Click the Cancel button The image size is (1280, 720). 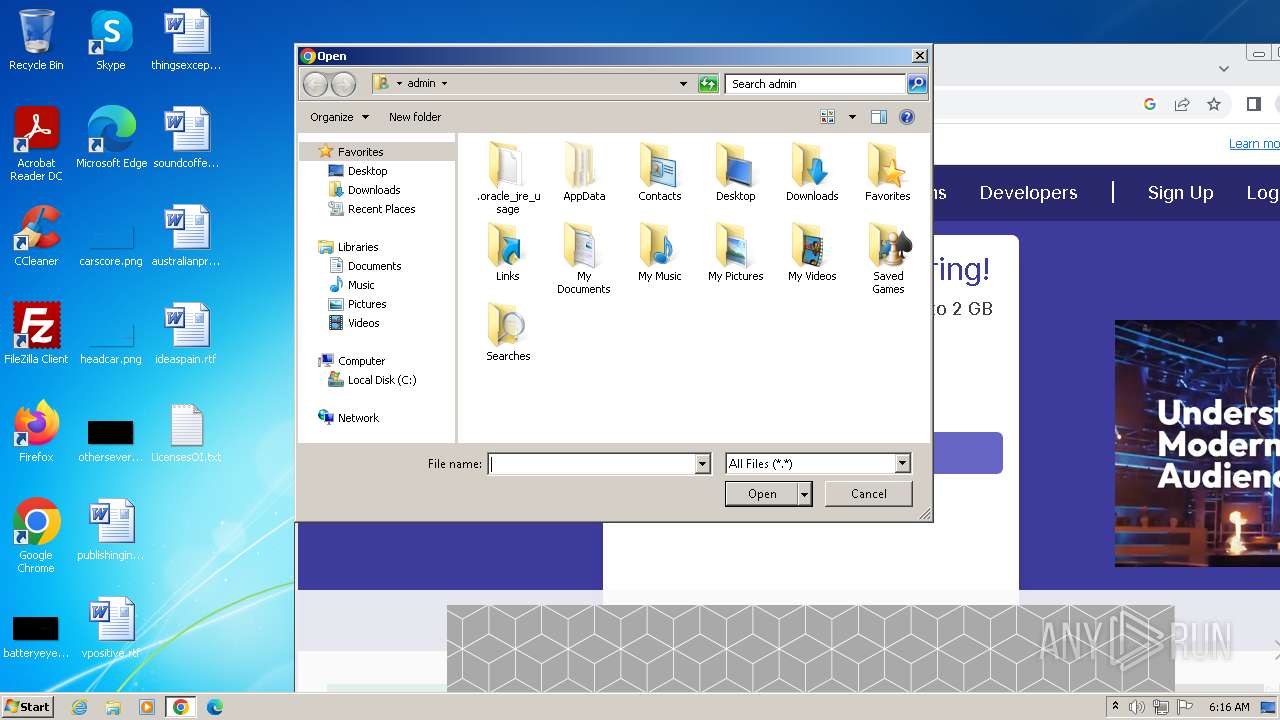point(868,494)
